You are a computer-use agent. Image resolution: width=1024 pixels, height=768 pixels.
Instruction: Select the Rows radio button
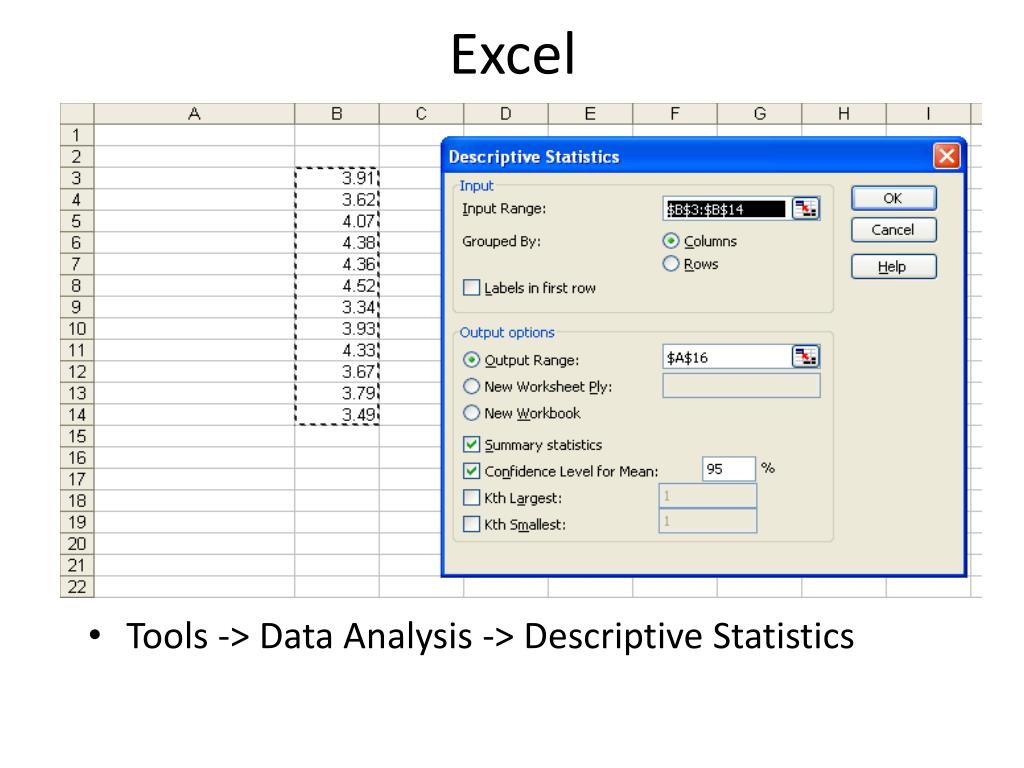pos(671,264)
